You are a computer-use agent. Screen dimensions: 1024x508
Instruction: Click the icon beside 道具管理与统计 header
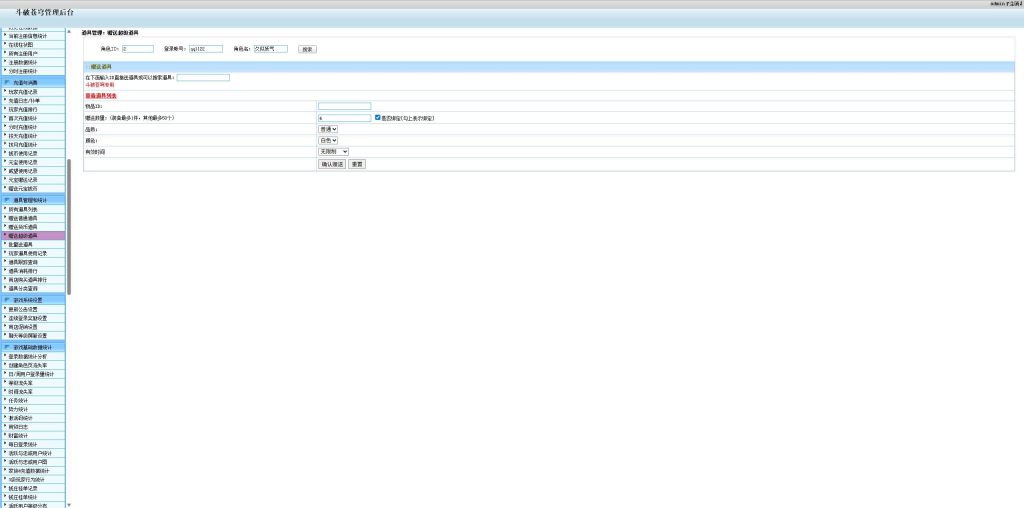pyautogui.click(x=7, y=200)
